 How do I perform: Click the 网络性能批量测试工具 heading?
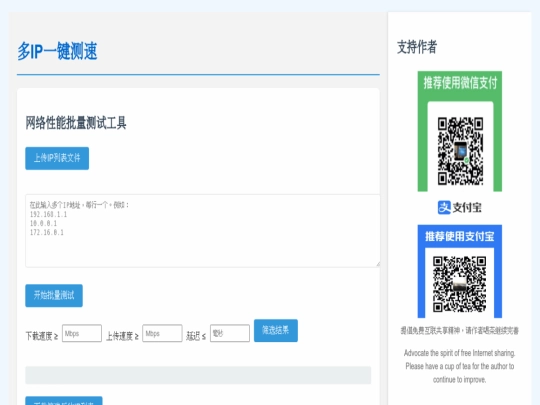[x=76, y=123]
